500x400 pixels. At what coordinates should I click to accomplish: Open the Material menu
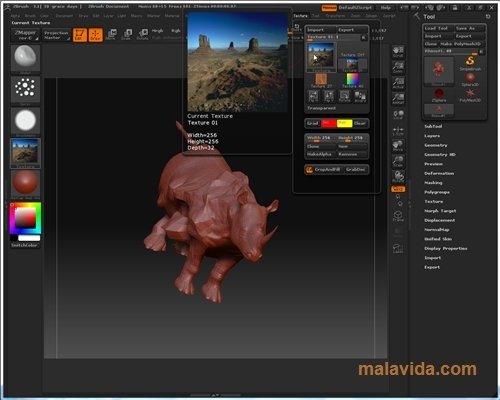[x=172, y=16]
